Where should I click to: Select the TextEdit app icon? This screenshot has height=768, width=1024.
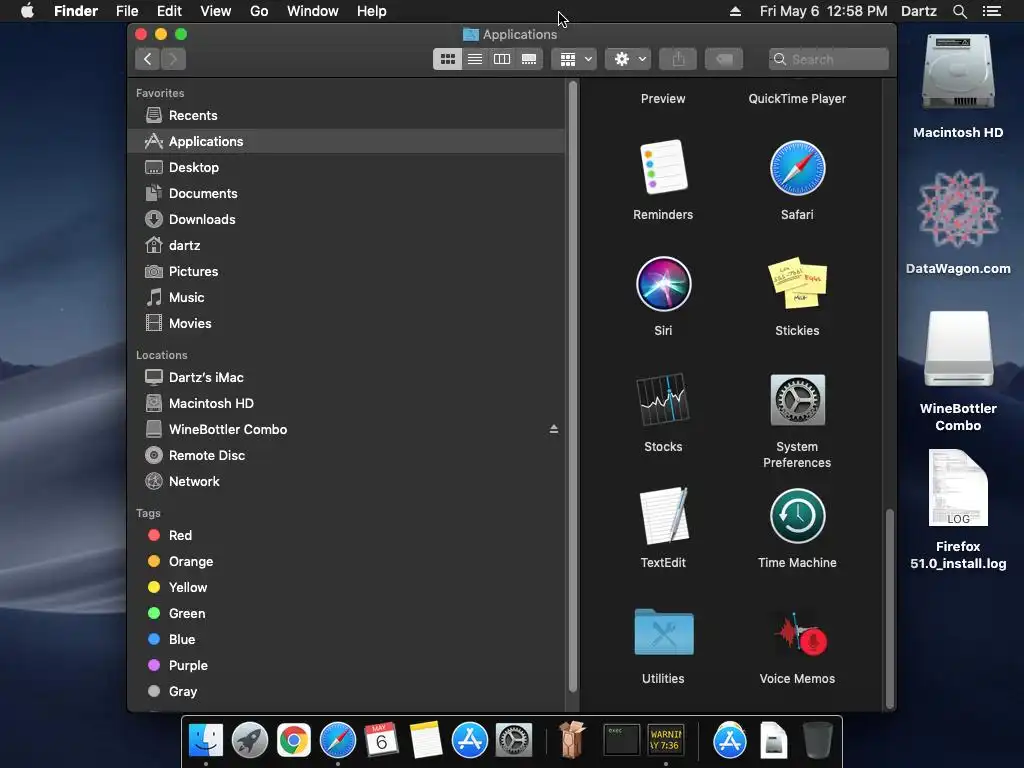tap(663, 516)
